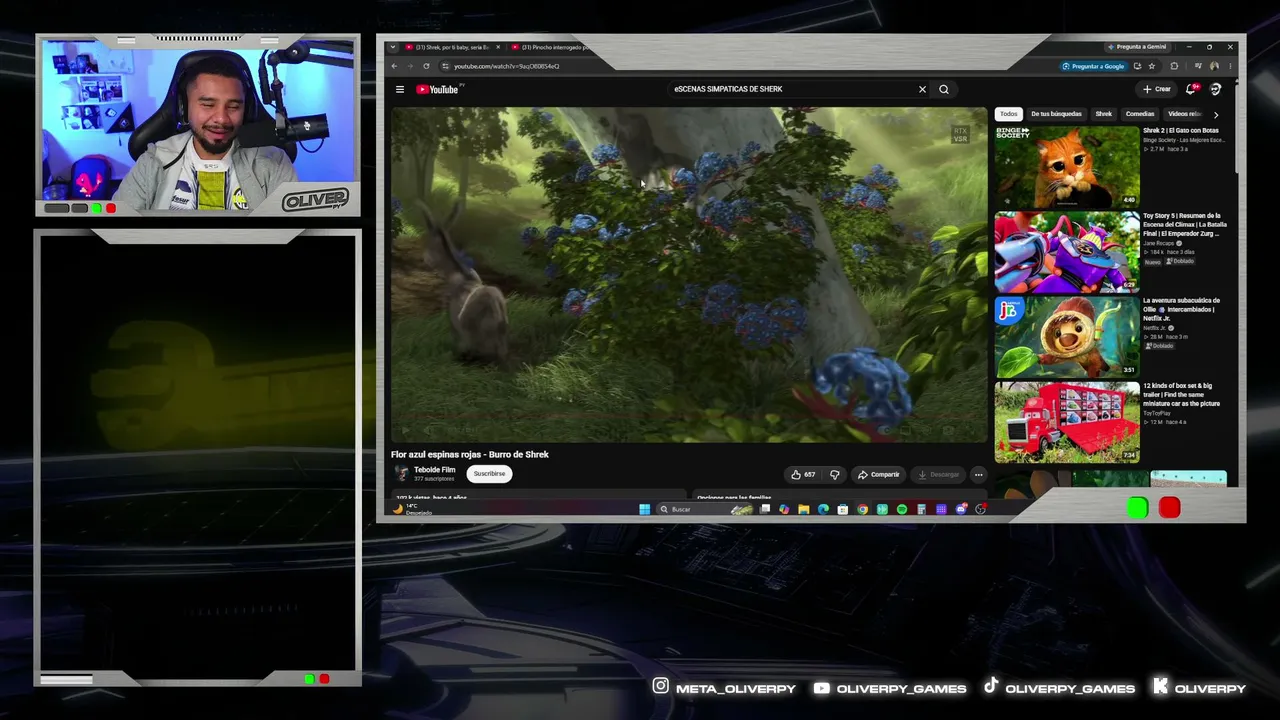Open the 12 kinds of box set thumbnail

tap(1066, 422)
